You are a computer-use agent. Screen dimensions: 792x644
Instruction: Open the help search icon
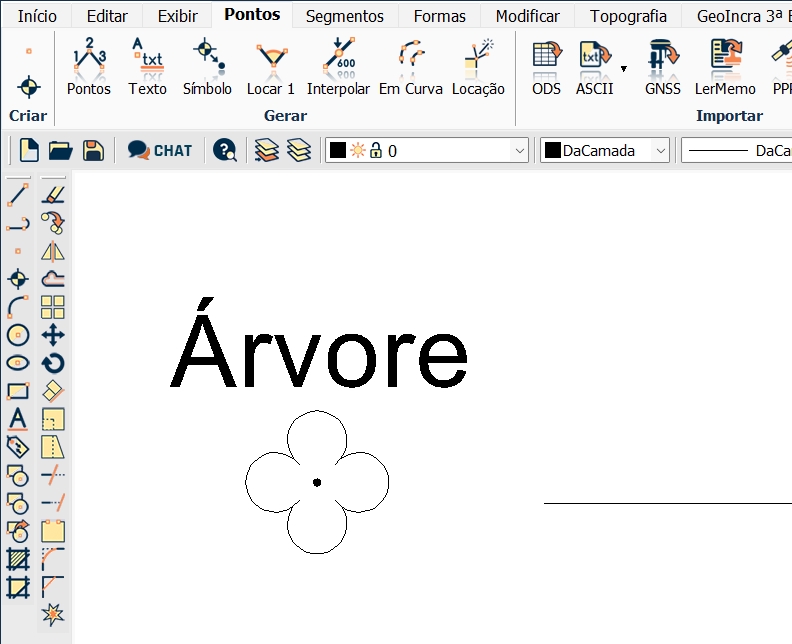[x=224, y=150]
